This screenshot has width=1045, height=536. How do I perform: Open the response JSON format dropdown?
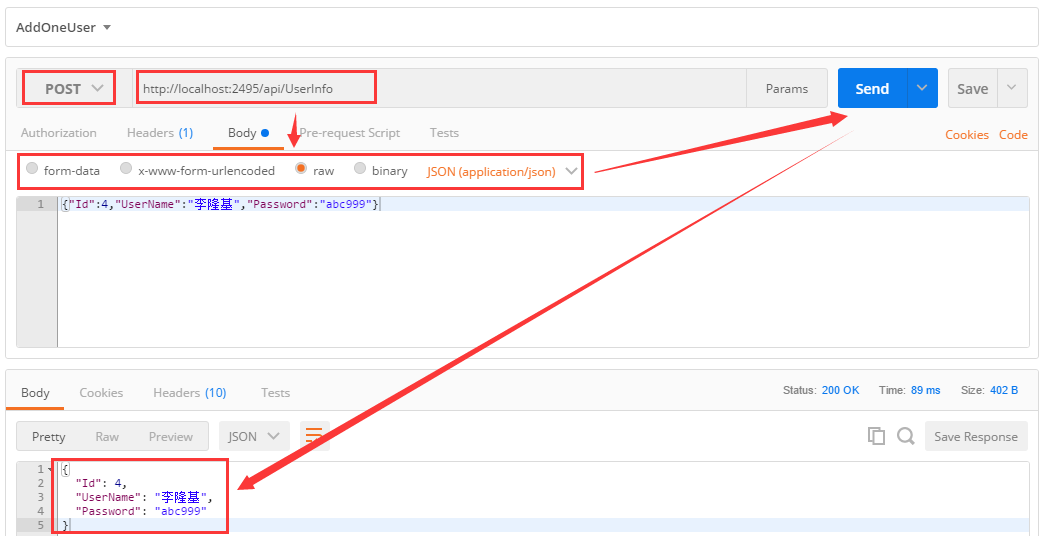click(x=254, y=437)
